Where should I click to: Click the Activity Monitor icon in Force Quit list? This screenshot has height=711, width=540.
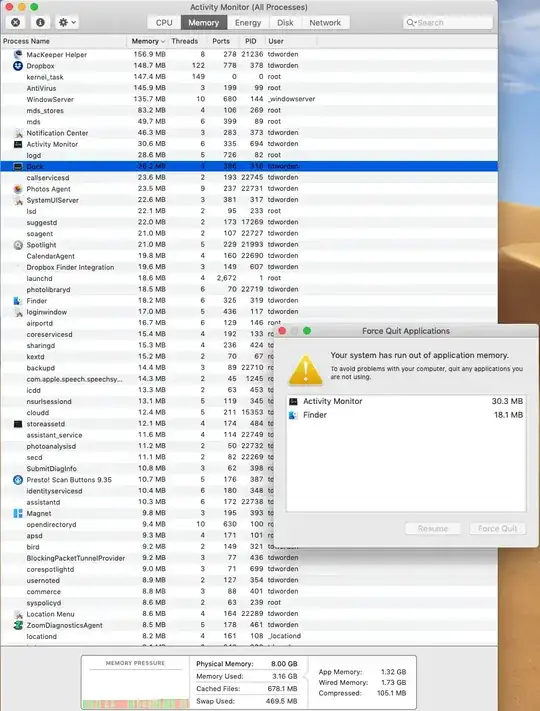pos(293,401)
